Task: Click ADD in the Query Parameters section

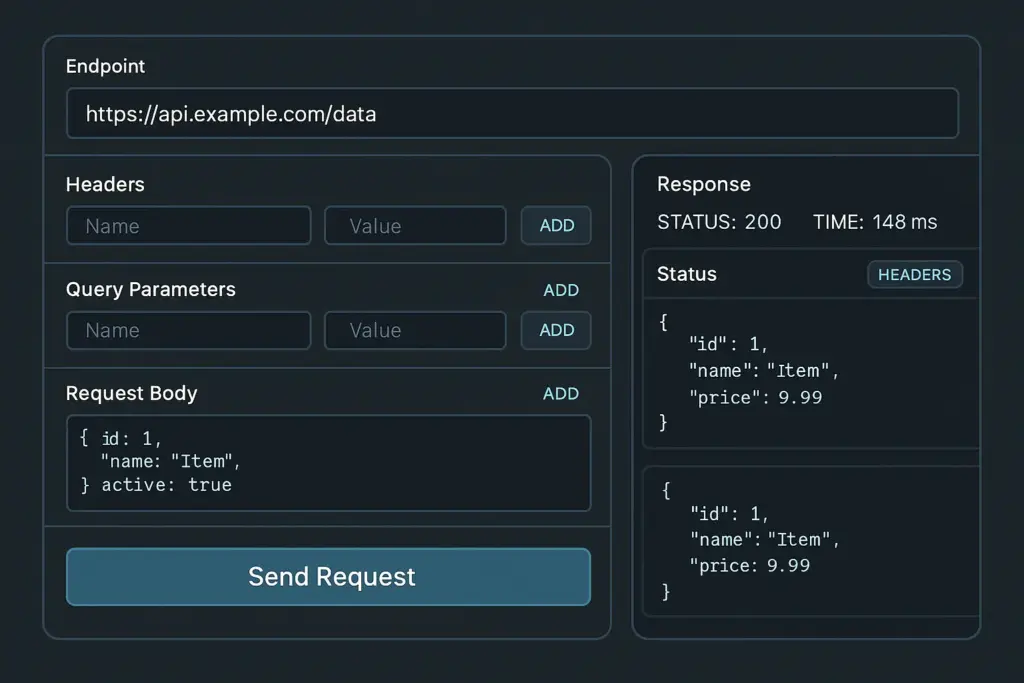Action: coord(561,290)
